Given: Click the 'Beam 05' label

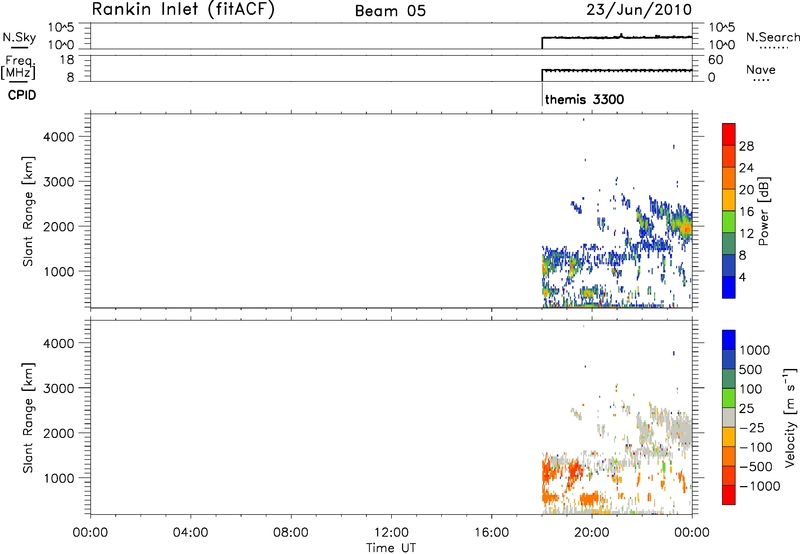Looking at the screenshot, I should tap(390, 11).
